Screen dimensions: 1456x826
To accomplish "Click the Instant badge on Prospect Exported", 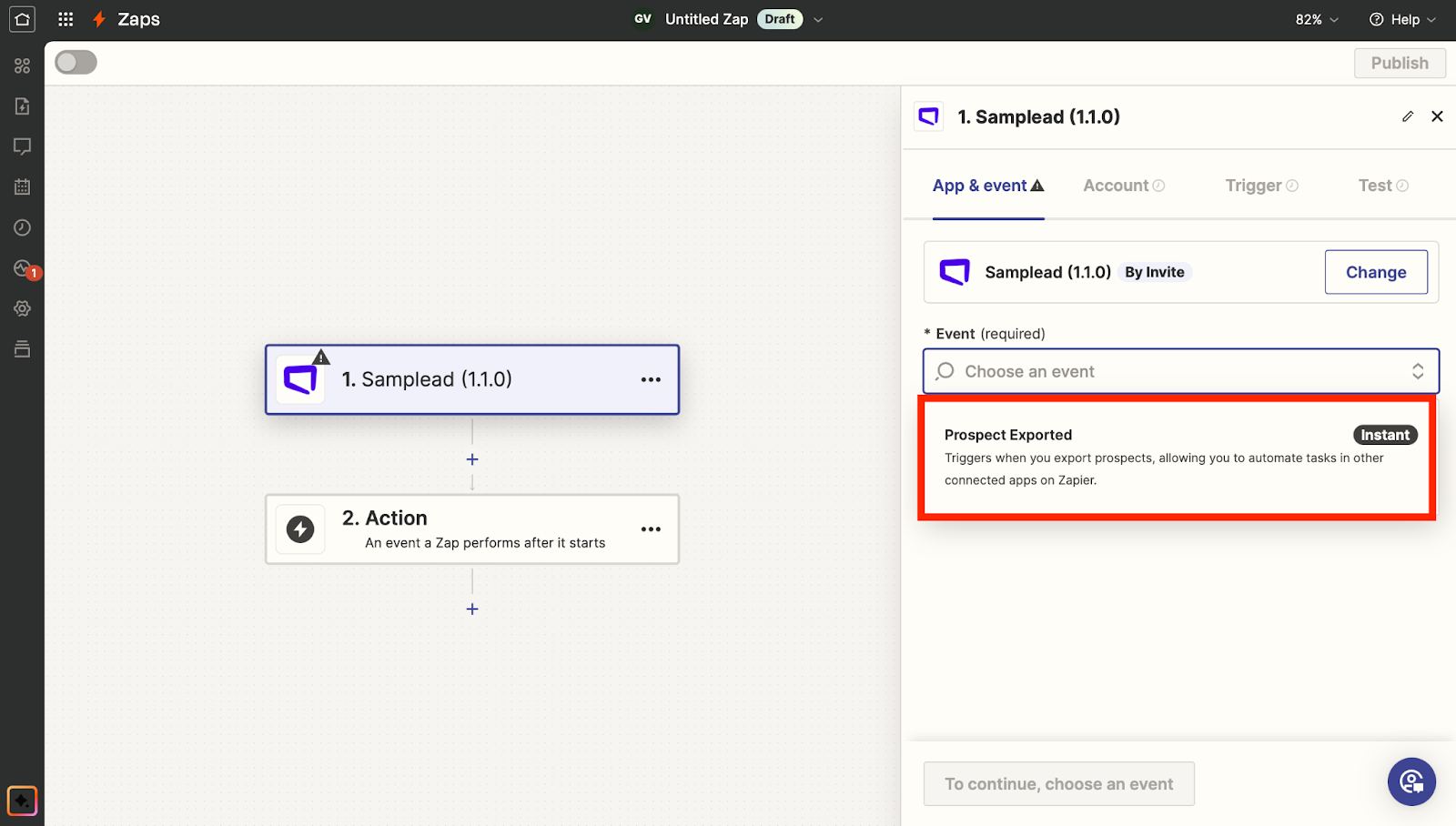I will pos(1385,435).
